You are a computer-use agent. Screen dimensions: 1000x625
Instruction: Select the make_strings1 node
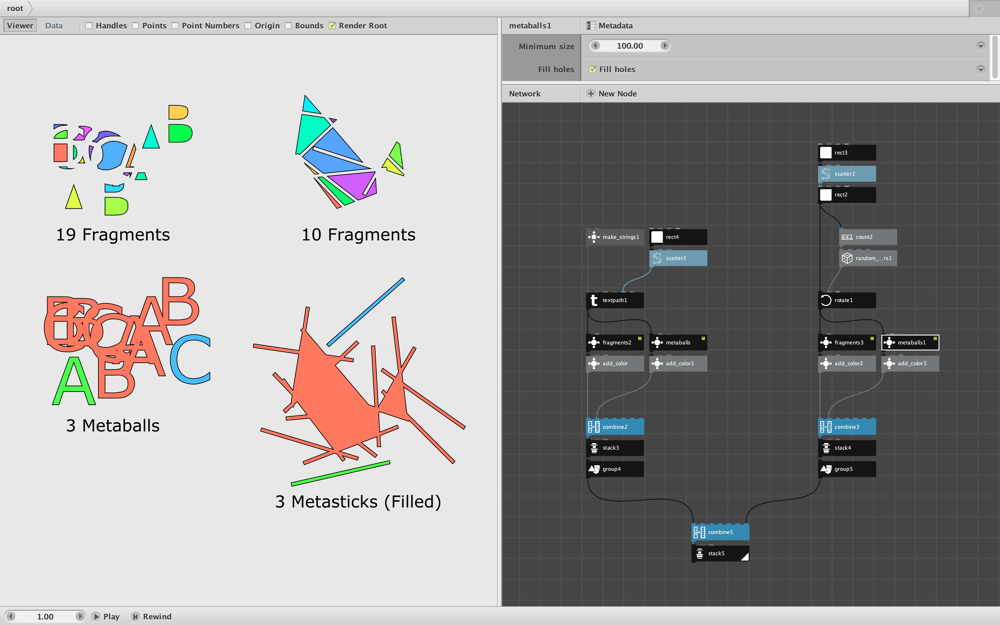[x=615, y=237]
